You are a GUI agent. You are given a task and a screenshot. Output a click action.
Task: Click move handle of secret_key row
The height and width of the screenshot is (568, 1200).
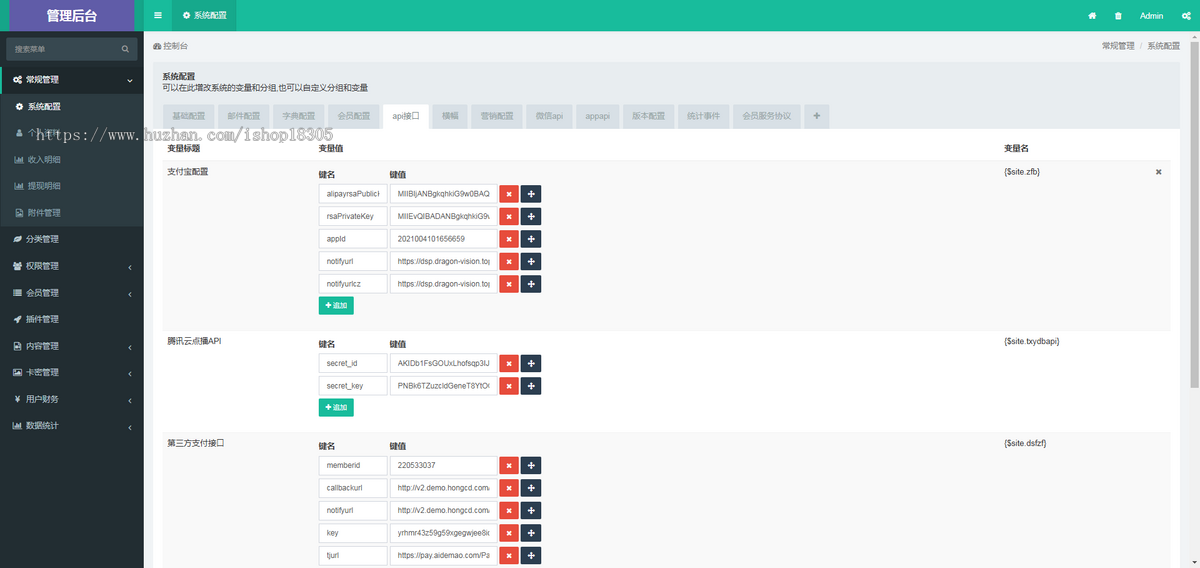click(x=531, y=385)
